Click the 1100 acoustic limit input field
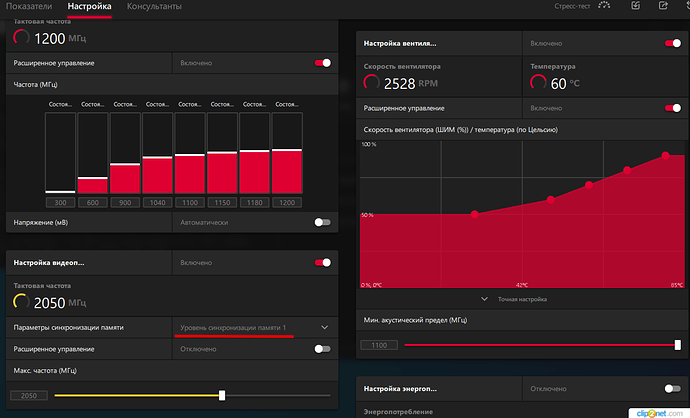Screen dimensions: 690x418 point(379,345)
